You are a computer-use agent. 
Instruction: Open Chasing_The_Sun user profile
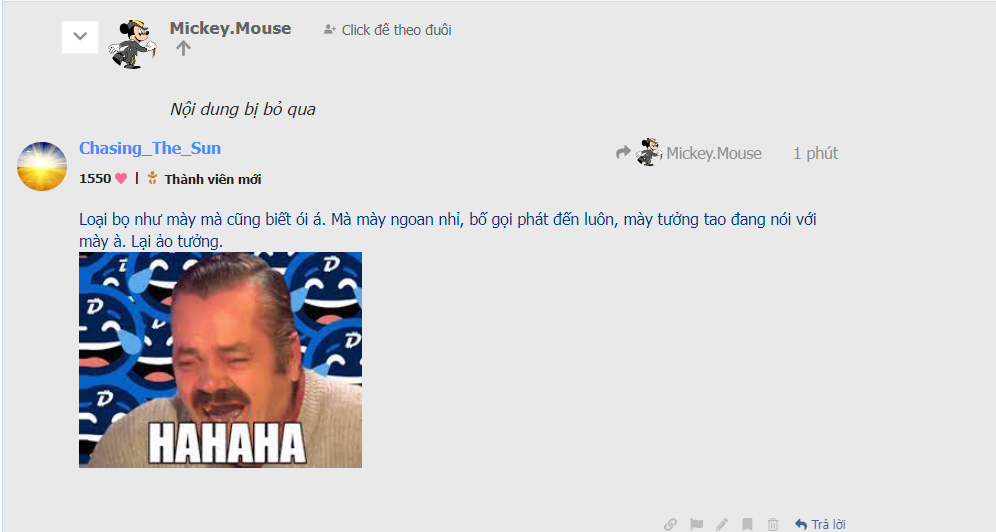[x=150, y=149]
